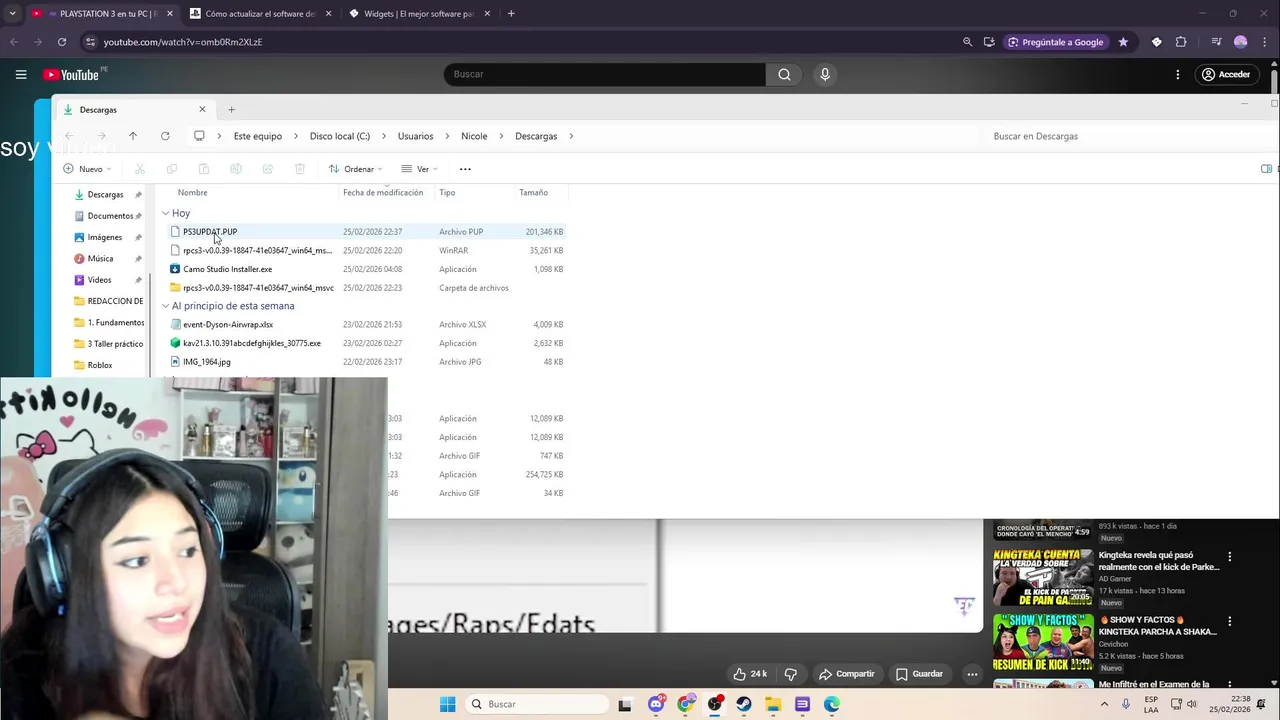Image resolution: width=1280 pixels, height=720 pixels.
Task: Open Imágenes in Explorer sidebar
Action: (105, 237)
